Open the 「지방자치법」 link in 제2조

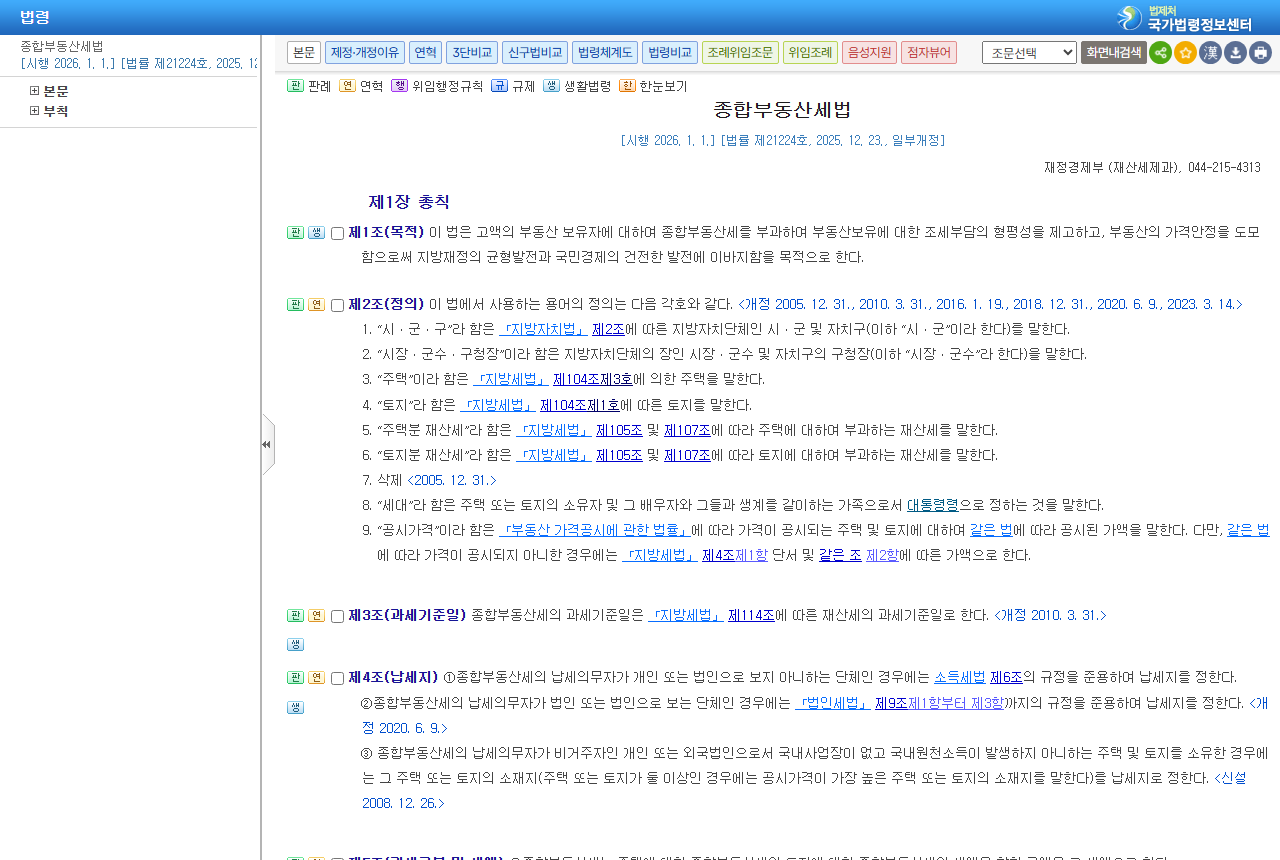click(x=543, y=329)
